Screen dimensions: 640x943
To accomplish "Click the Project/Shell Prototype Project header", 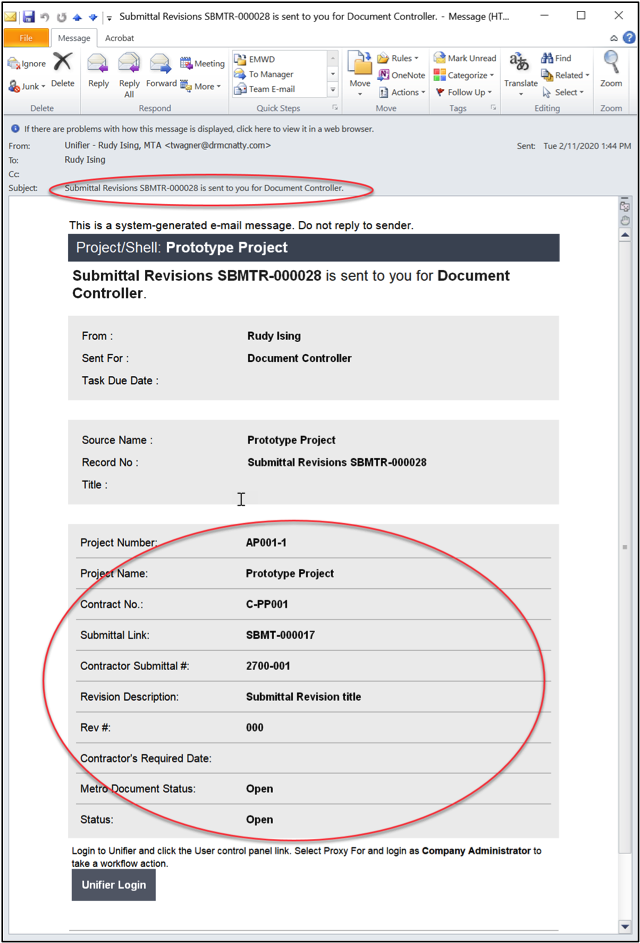I will 313,248.
